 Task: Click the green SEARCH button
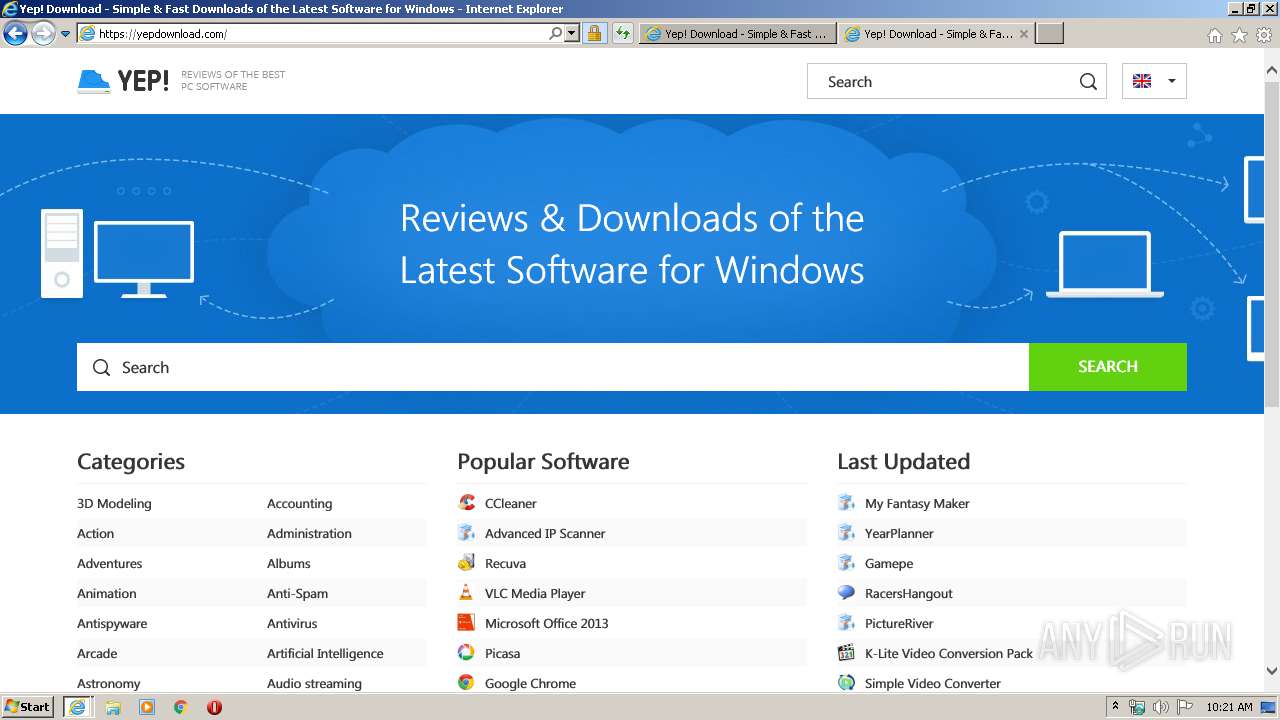pos(1108,367)
